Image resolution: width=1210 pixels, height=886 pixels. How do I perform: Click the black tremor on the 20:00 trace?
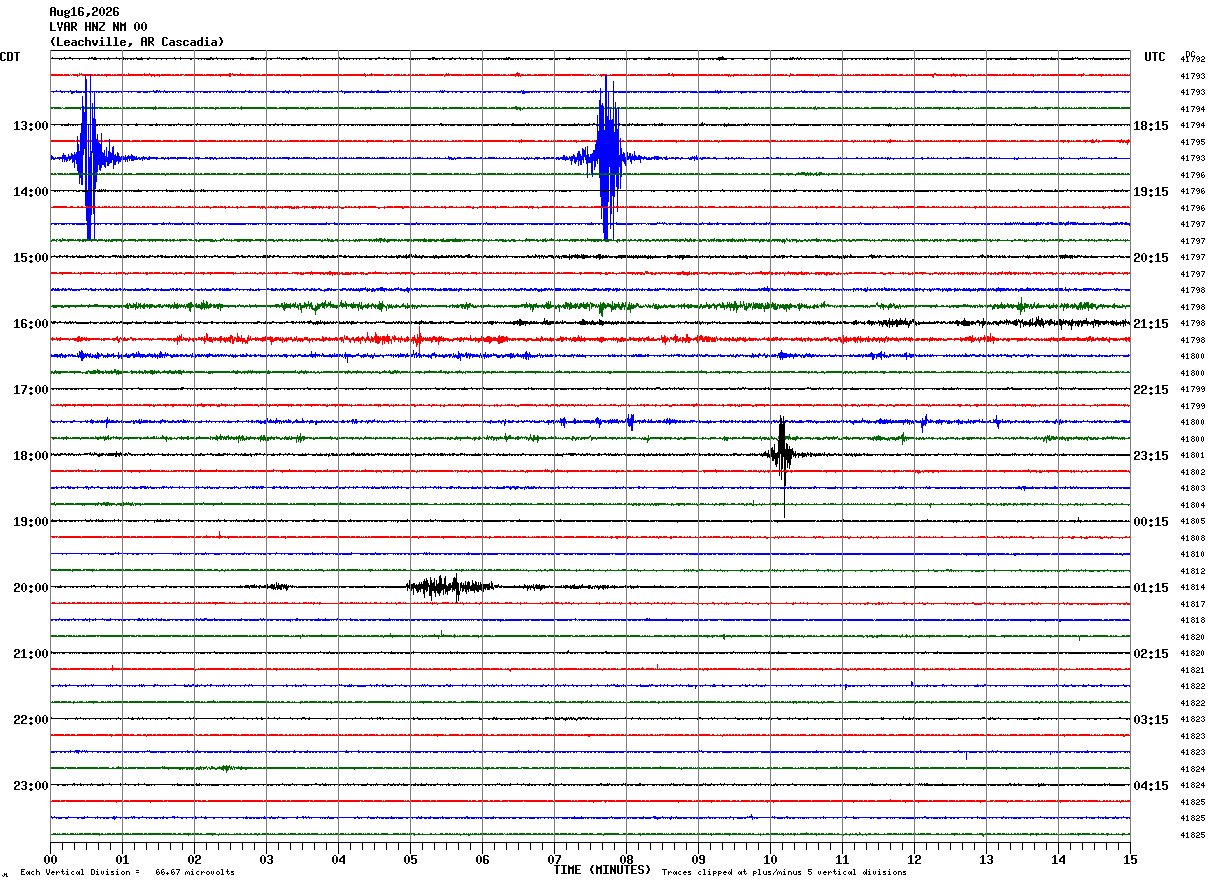450,586
